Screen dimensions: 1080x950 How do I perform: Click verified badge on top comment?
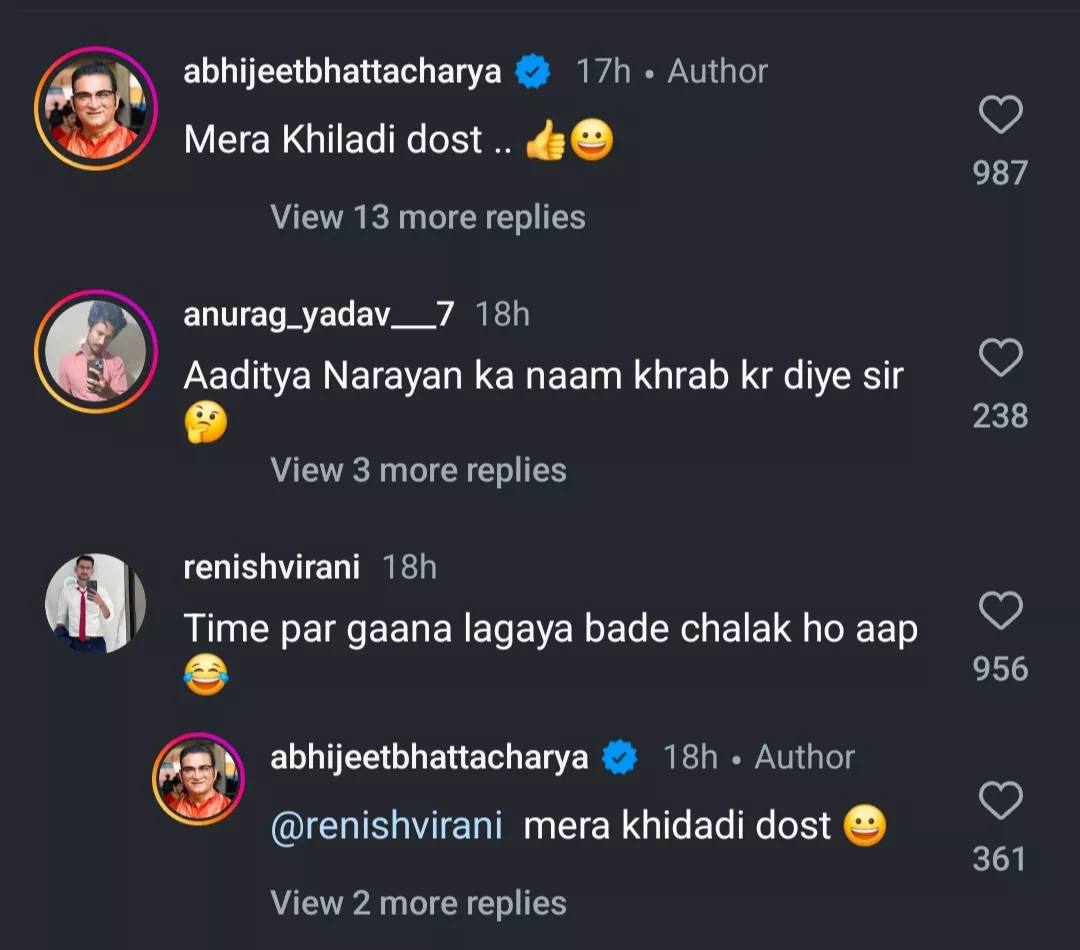coord(533,71)
